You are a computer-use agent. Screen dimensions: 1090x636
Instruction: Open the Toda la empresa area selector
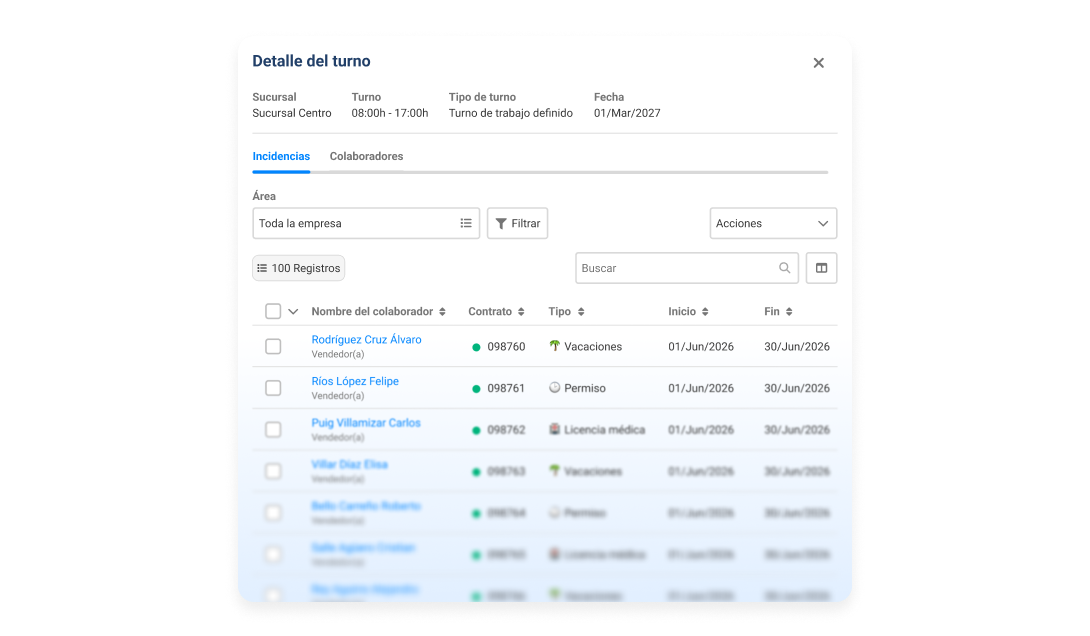point(366,223)
